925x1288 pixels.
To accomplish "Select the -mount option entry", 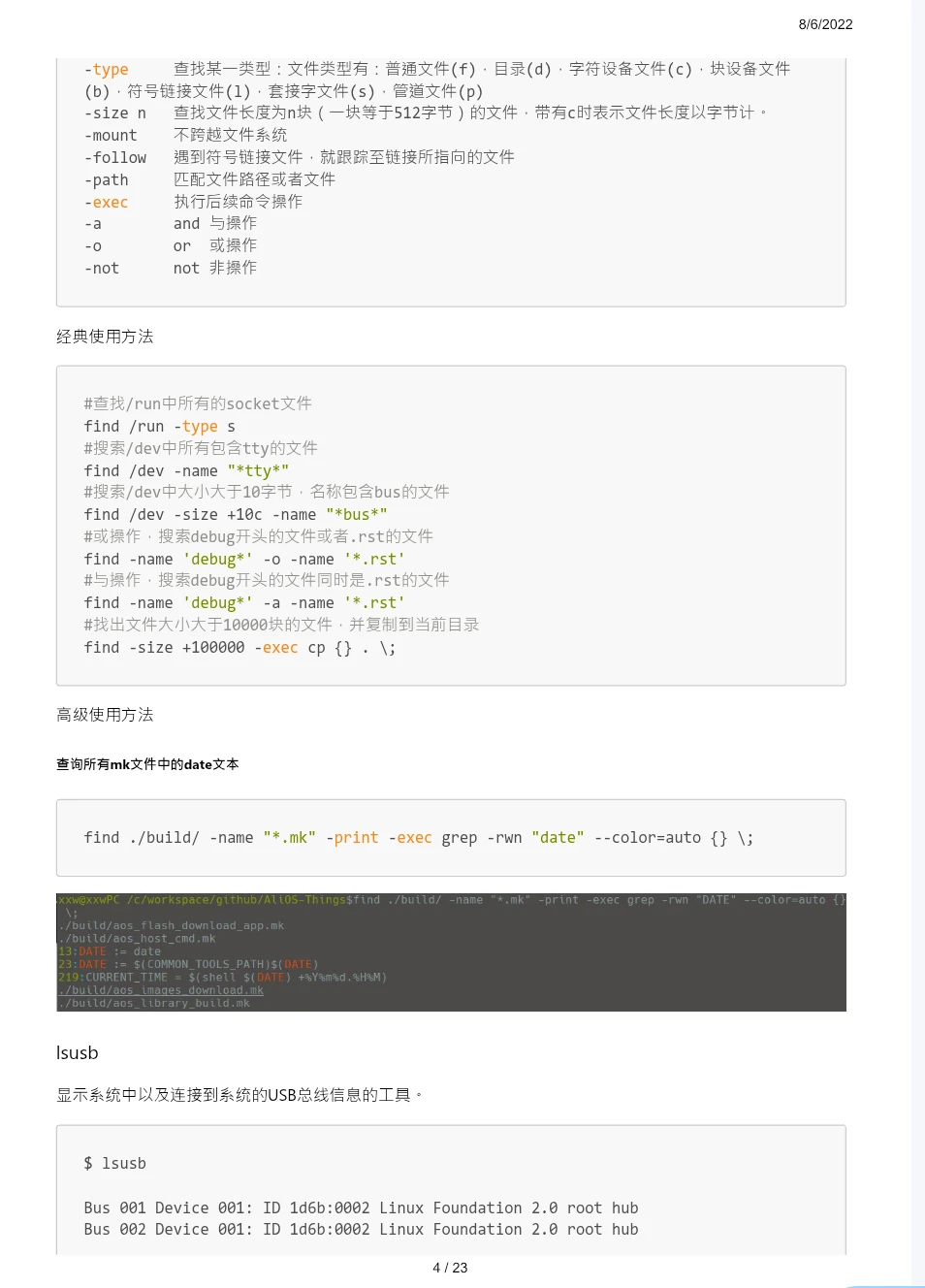I will [111, 135].
